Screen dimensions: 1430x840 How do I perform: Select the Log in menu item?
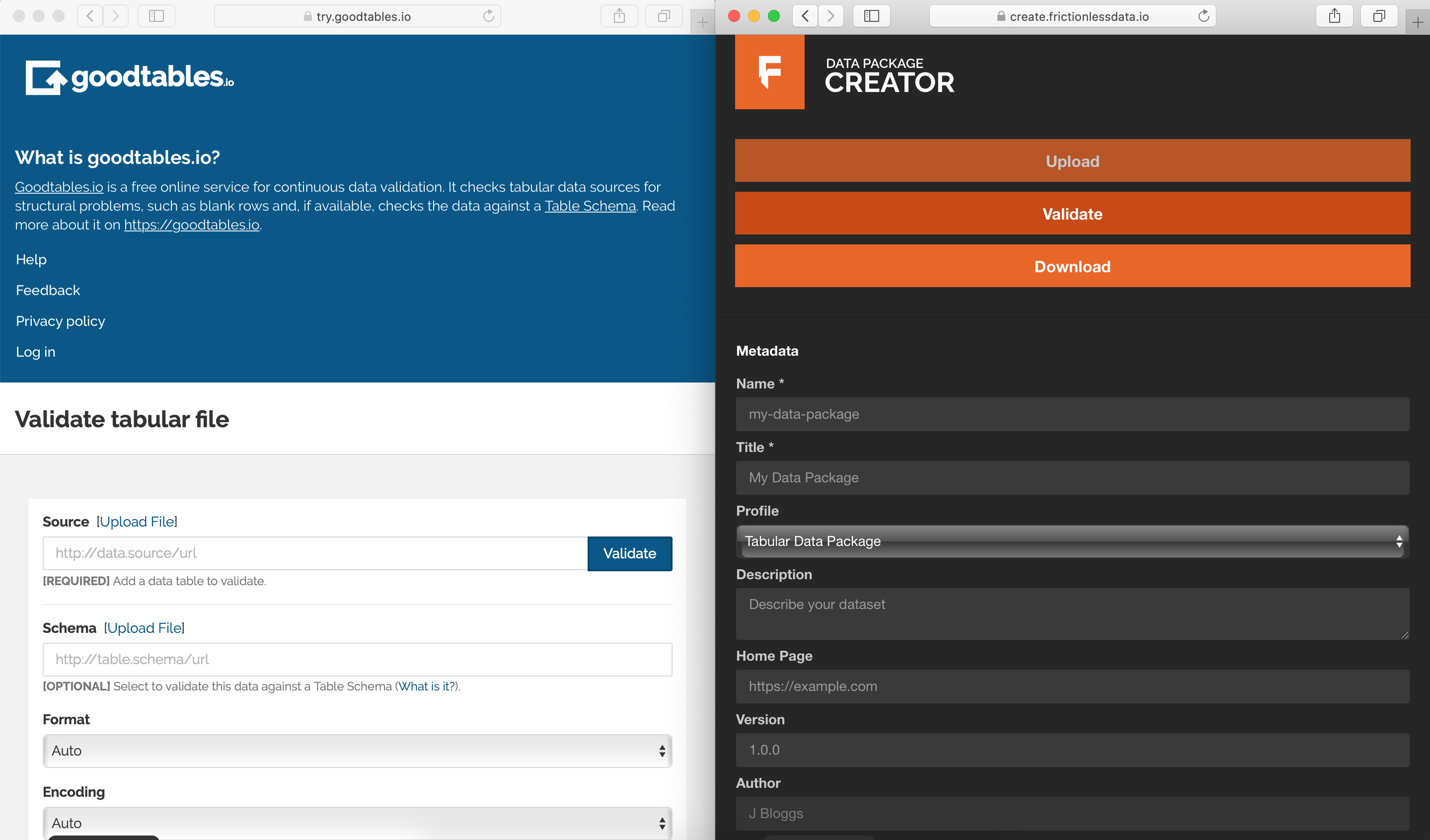35,352
